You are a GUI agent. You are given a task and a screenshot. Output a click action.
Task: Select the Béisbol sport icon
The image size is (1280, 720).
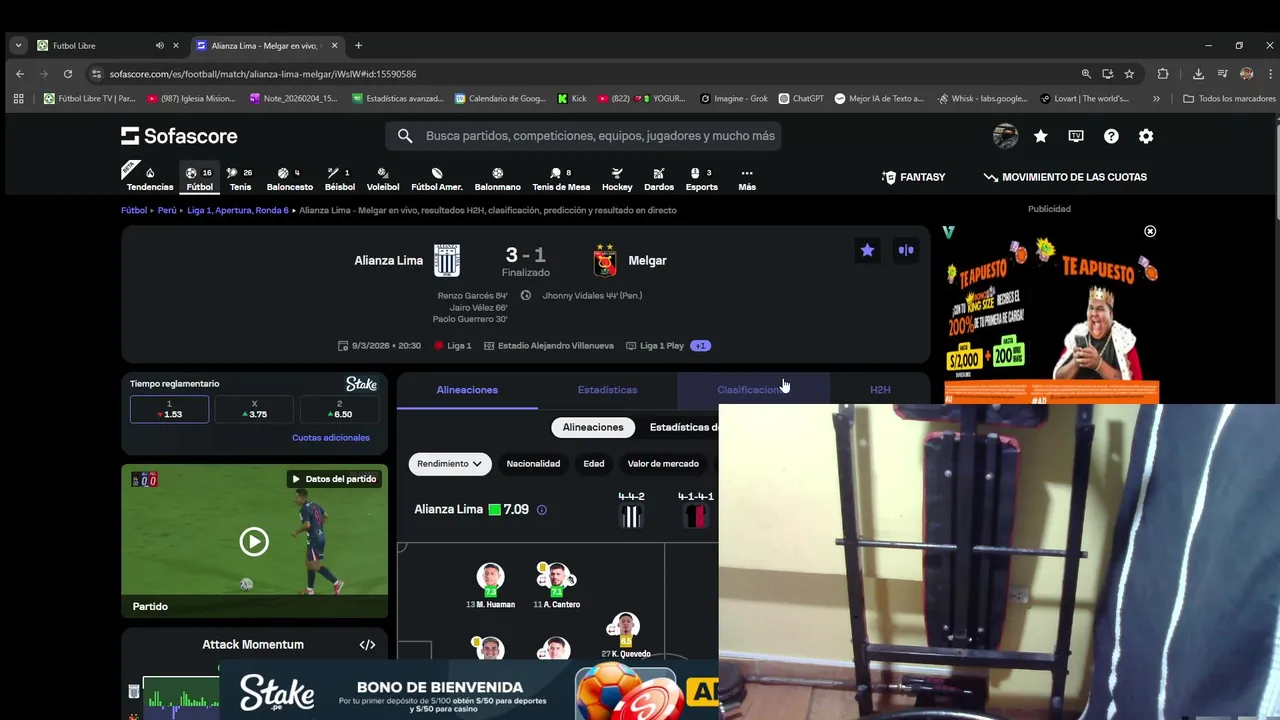coord(332,173)
